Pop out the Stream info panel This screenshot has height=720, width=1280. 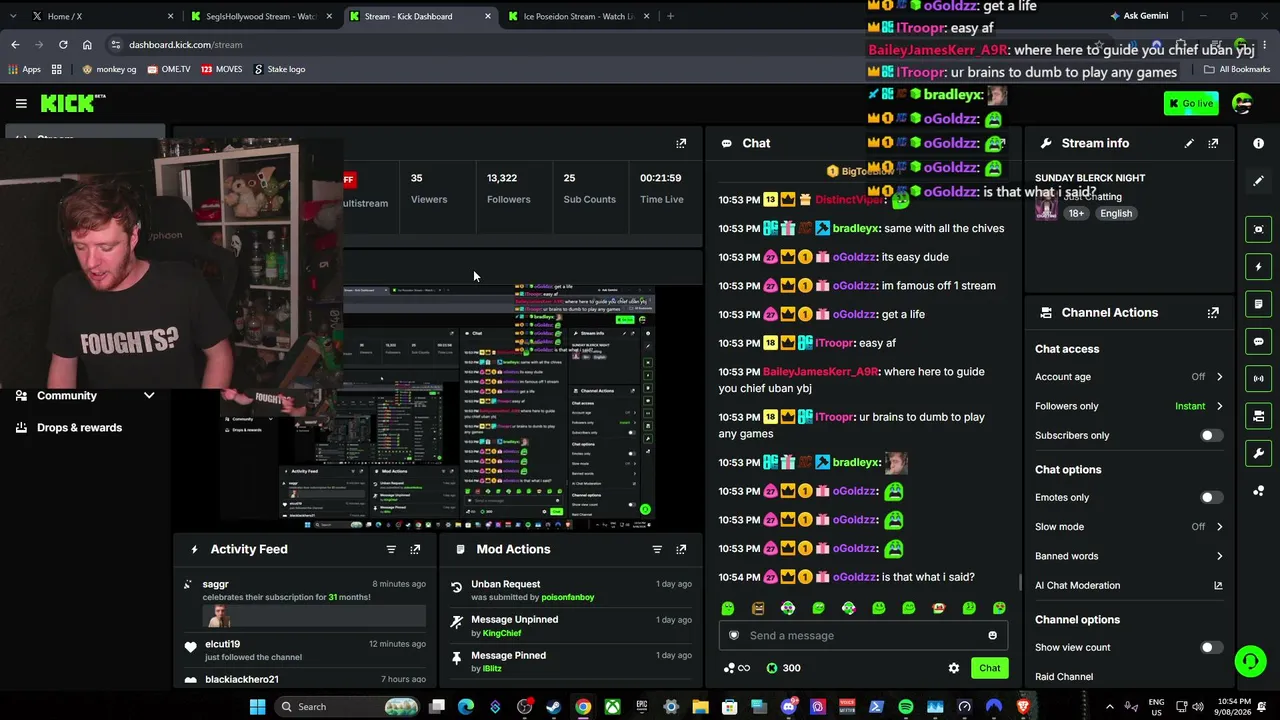coord(1213,143)
